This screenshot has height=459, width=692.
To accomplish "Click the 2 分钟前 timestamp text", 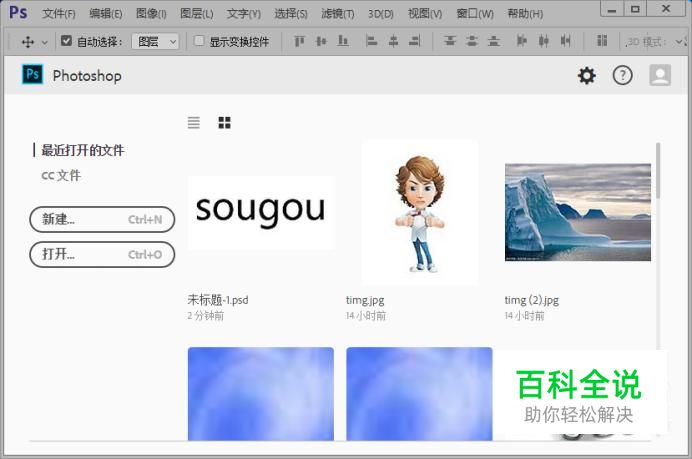I will pyautogui.click(x=206, y=316).
